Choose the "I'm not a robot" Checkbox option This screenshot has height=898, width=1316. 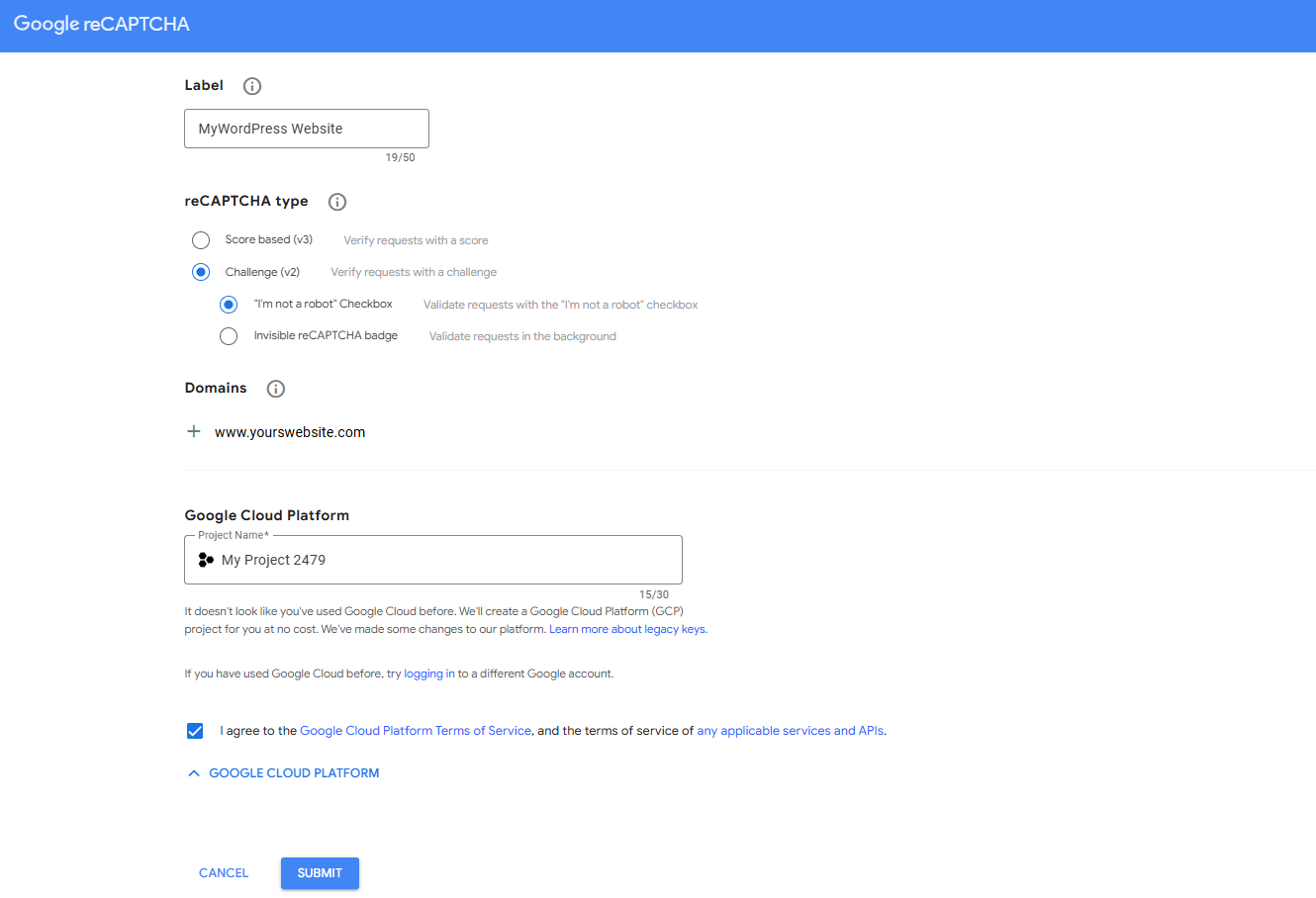pos(229,305)
